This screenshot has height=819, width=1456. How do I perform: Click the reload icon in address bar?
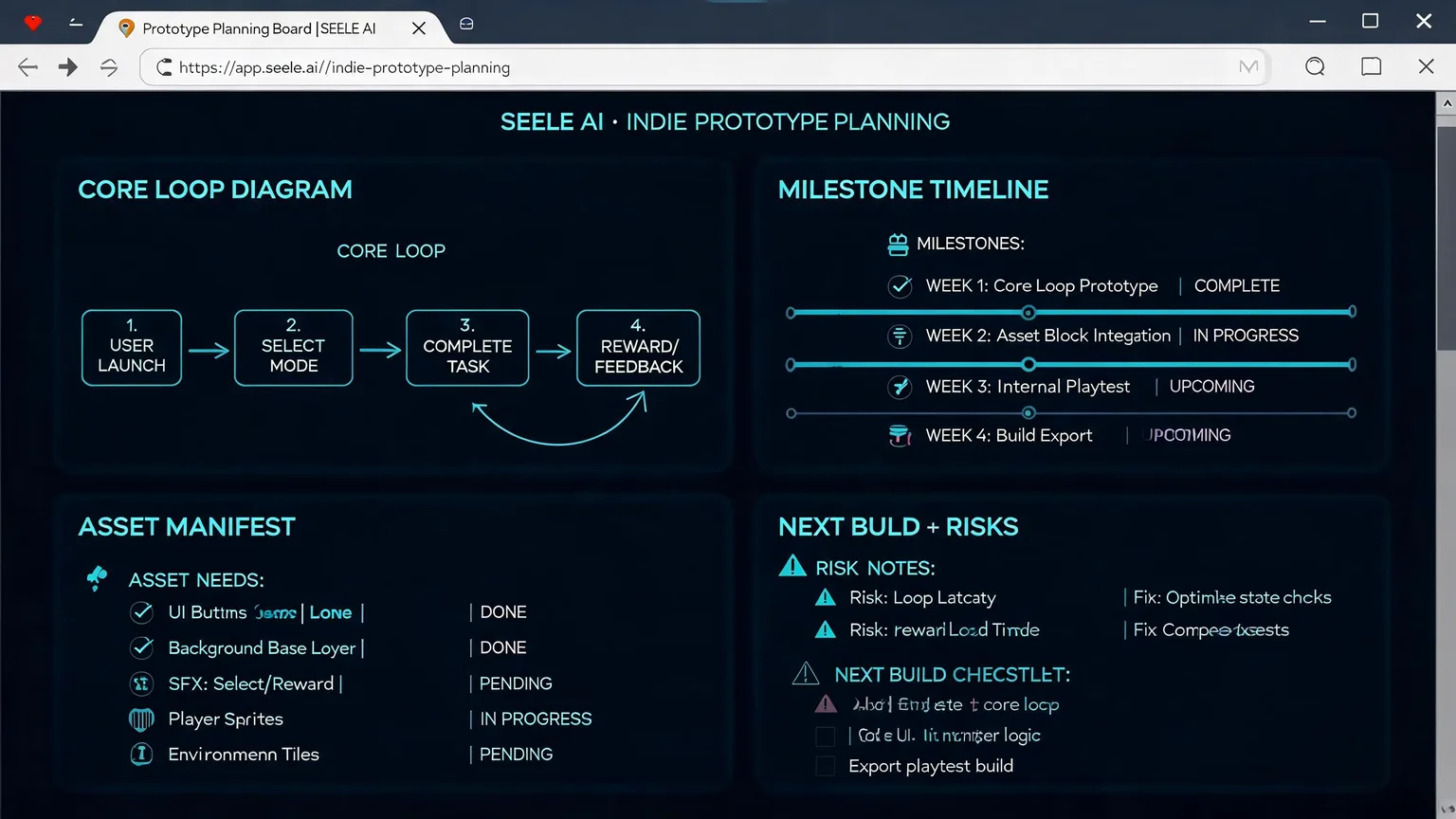tap(164, 67)
